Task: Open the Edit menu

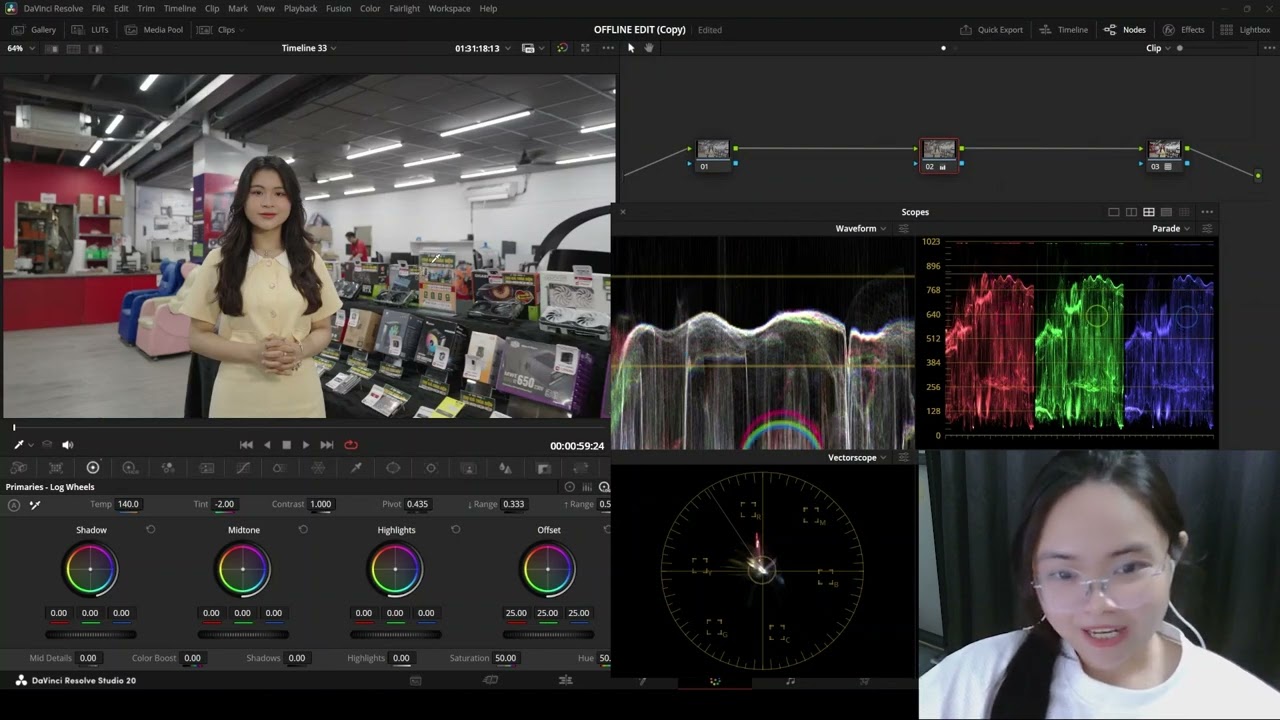Action: (121, 8)
